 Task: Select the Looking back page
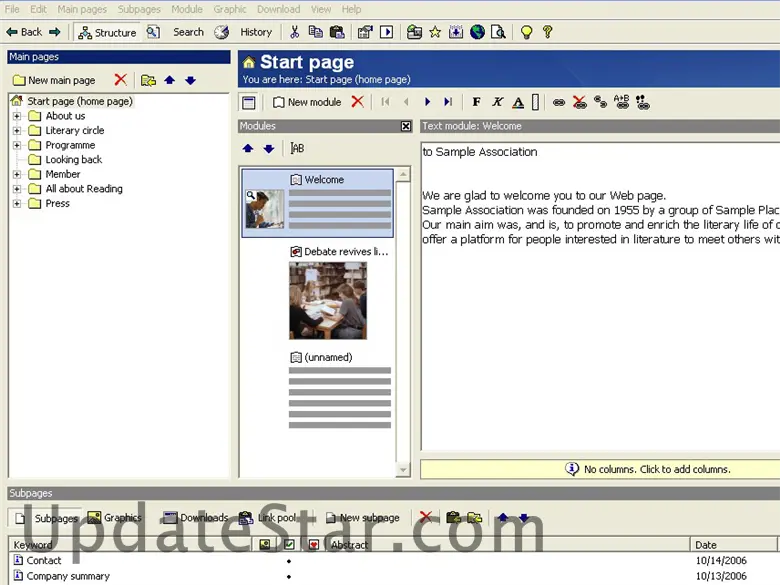point(74,160)
